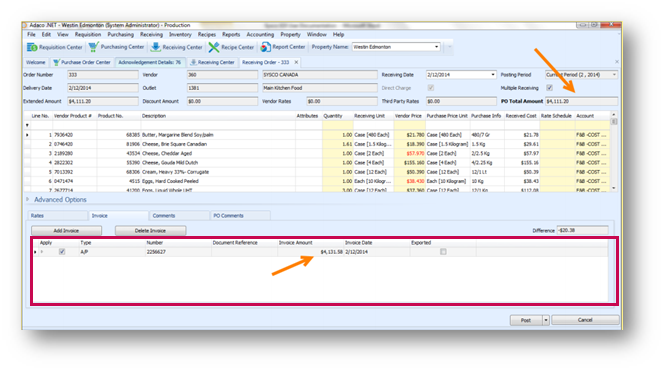Toggle Exported checkbox for invoice 2256627

pyautogui.click(x=443, y=252)
